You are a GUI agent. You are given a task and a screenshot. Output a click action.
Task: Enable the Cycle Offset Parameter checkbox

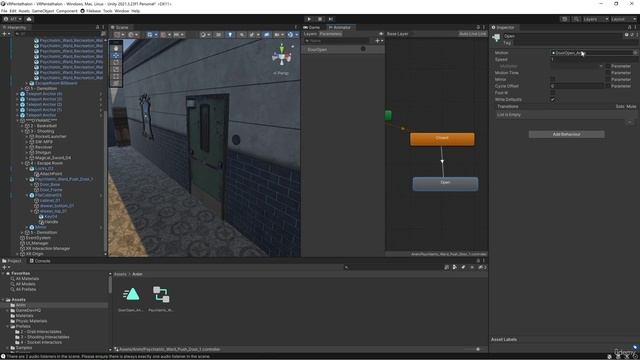point(608,86)
